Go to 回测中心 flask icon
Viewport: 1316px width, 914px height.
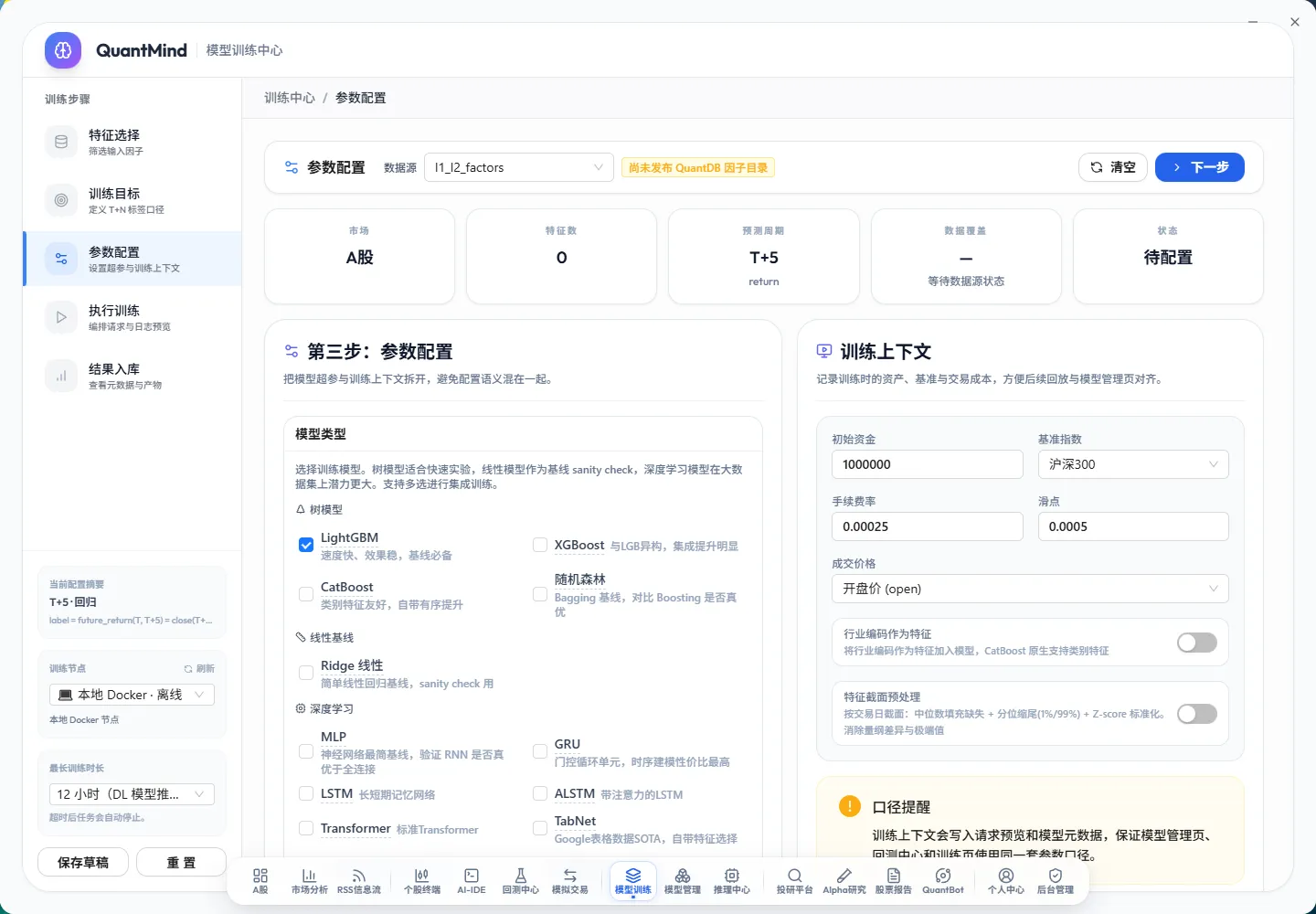click(x=521, y=881)
